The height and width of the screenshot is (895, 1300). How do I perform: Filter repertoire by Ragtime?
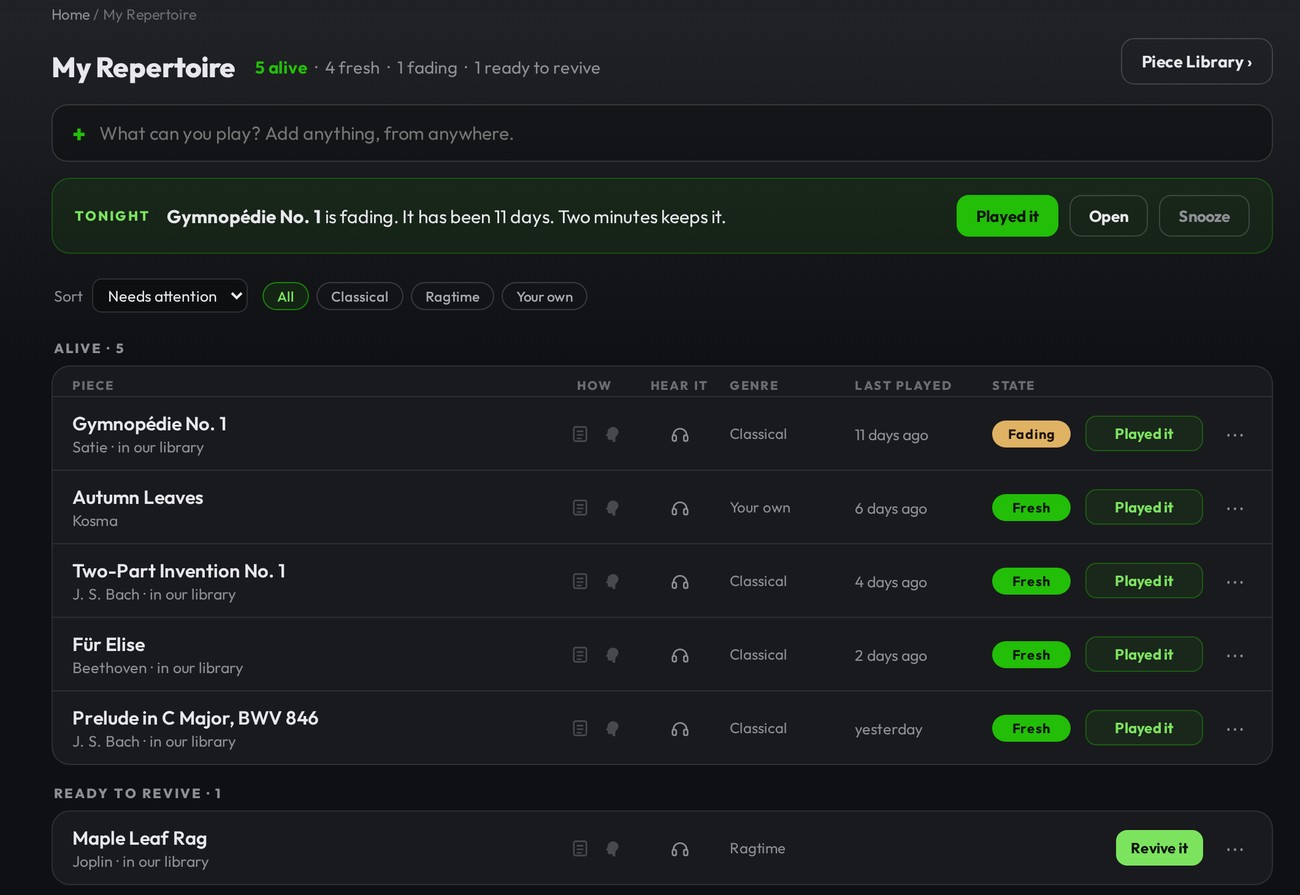pos(452,296)
